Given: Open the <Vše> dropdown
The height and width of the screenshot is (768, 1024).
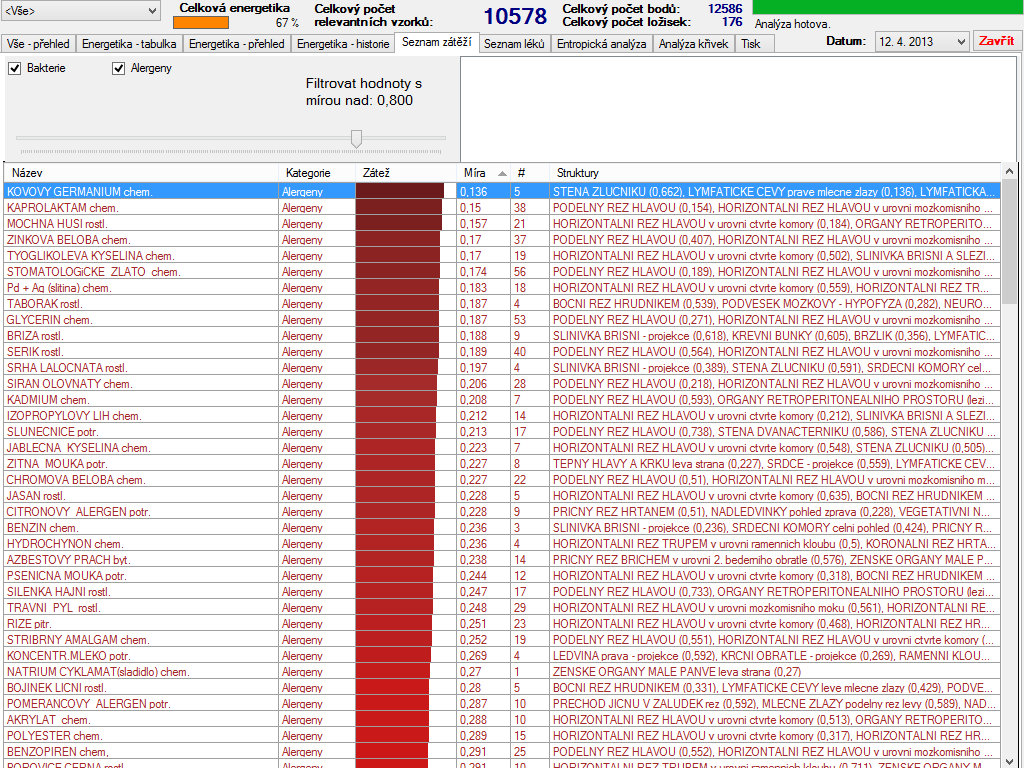Looking at the screenshot, I should point(80,10).
